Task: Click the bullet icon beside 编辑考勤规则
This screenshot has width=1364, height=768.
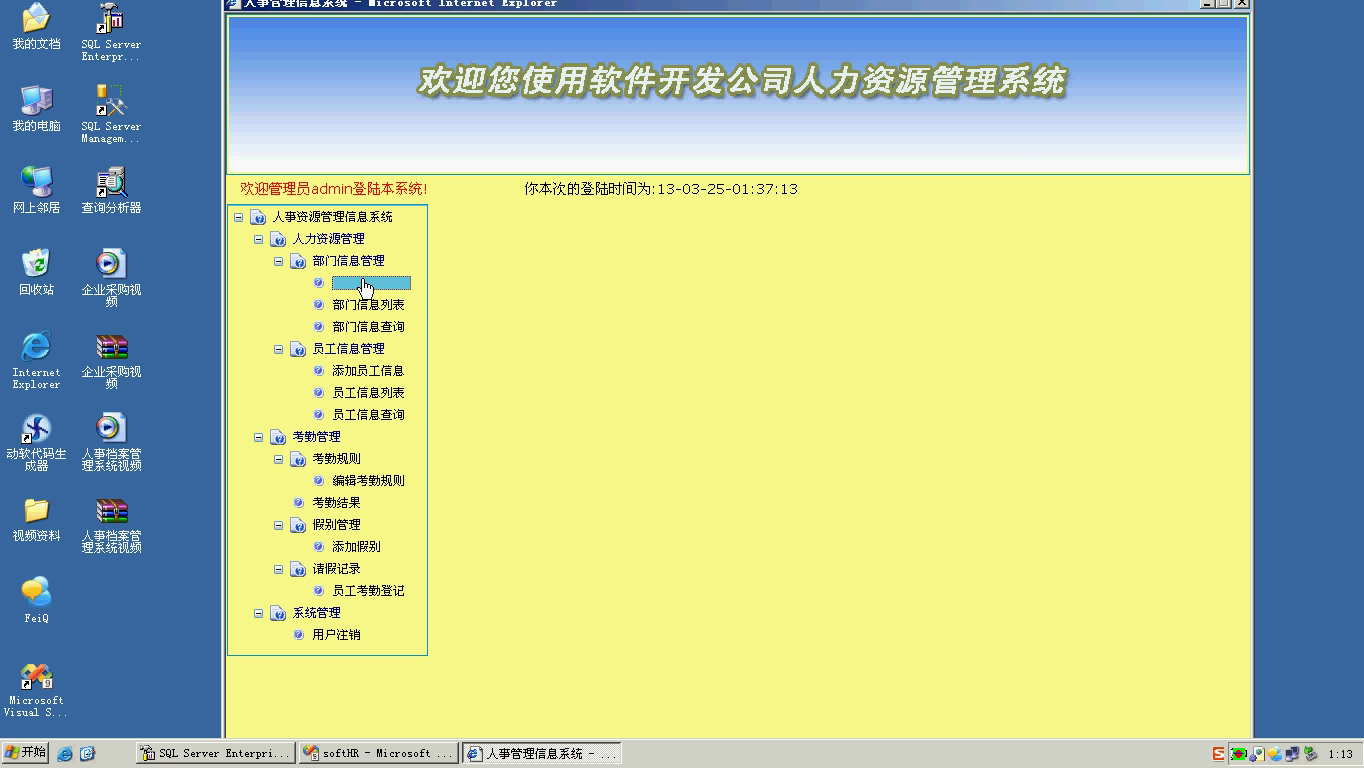Action: 319,481
